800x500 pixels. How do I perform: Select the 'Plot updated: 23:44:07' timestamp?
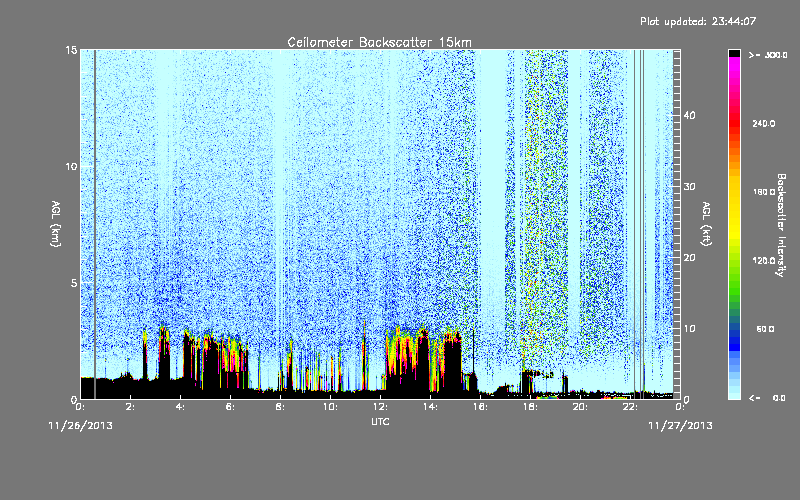[697, 21]
